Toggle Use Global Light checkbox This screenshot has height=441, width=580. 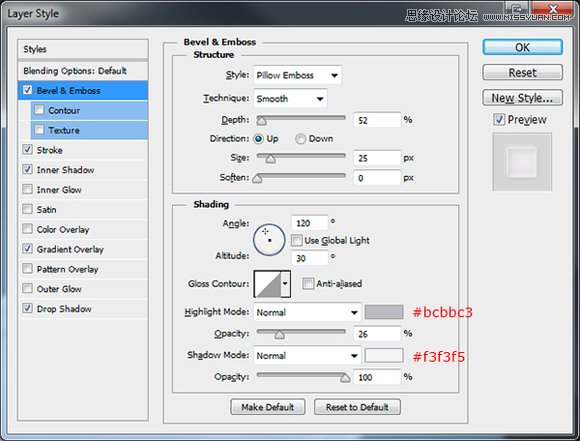click(x=296, y=240)
